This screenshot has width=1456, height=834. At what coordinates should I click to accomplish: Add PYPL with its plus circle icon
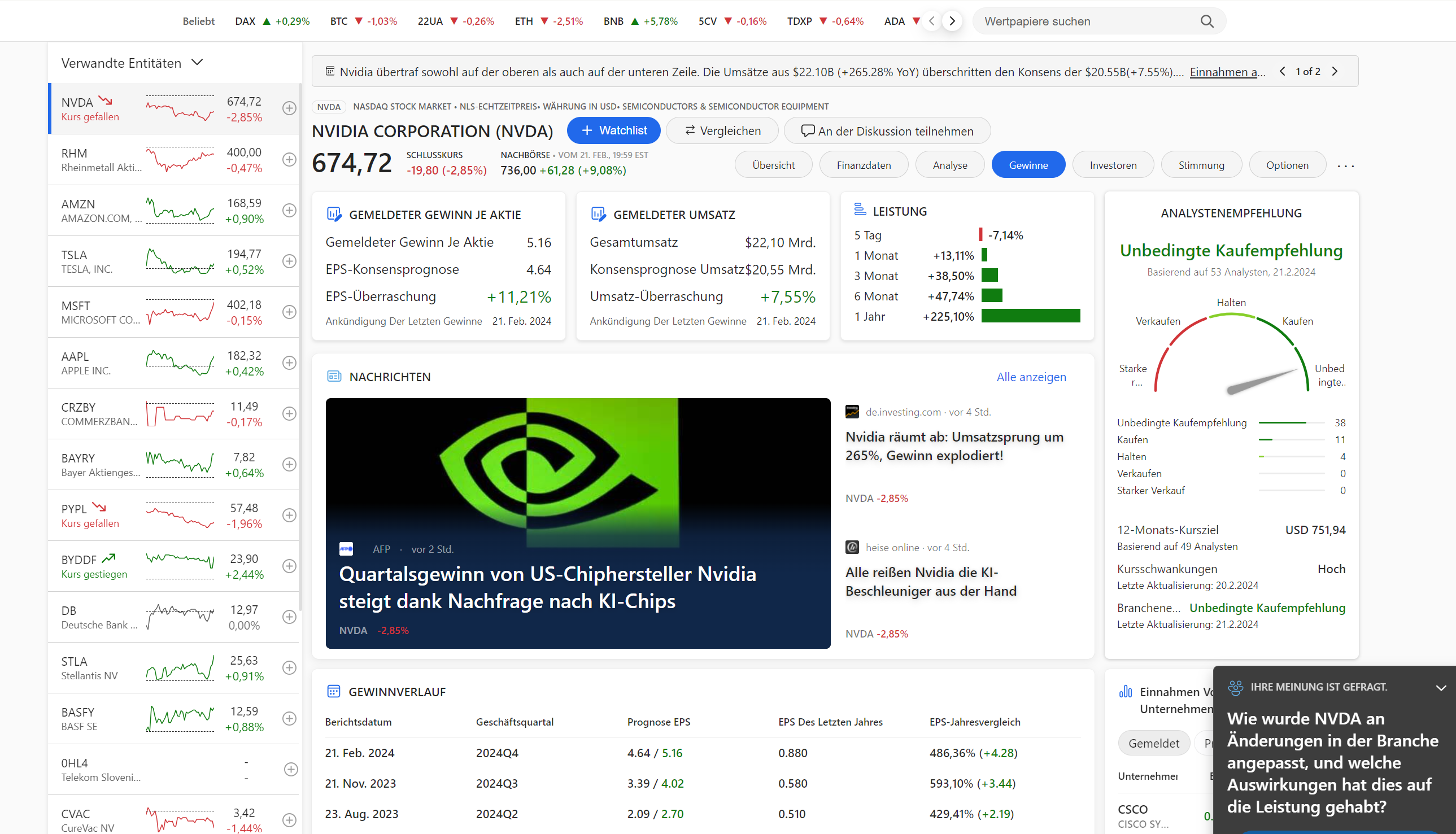pyautogui.click(x=289, y=515)
